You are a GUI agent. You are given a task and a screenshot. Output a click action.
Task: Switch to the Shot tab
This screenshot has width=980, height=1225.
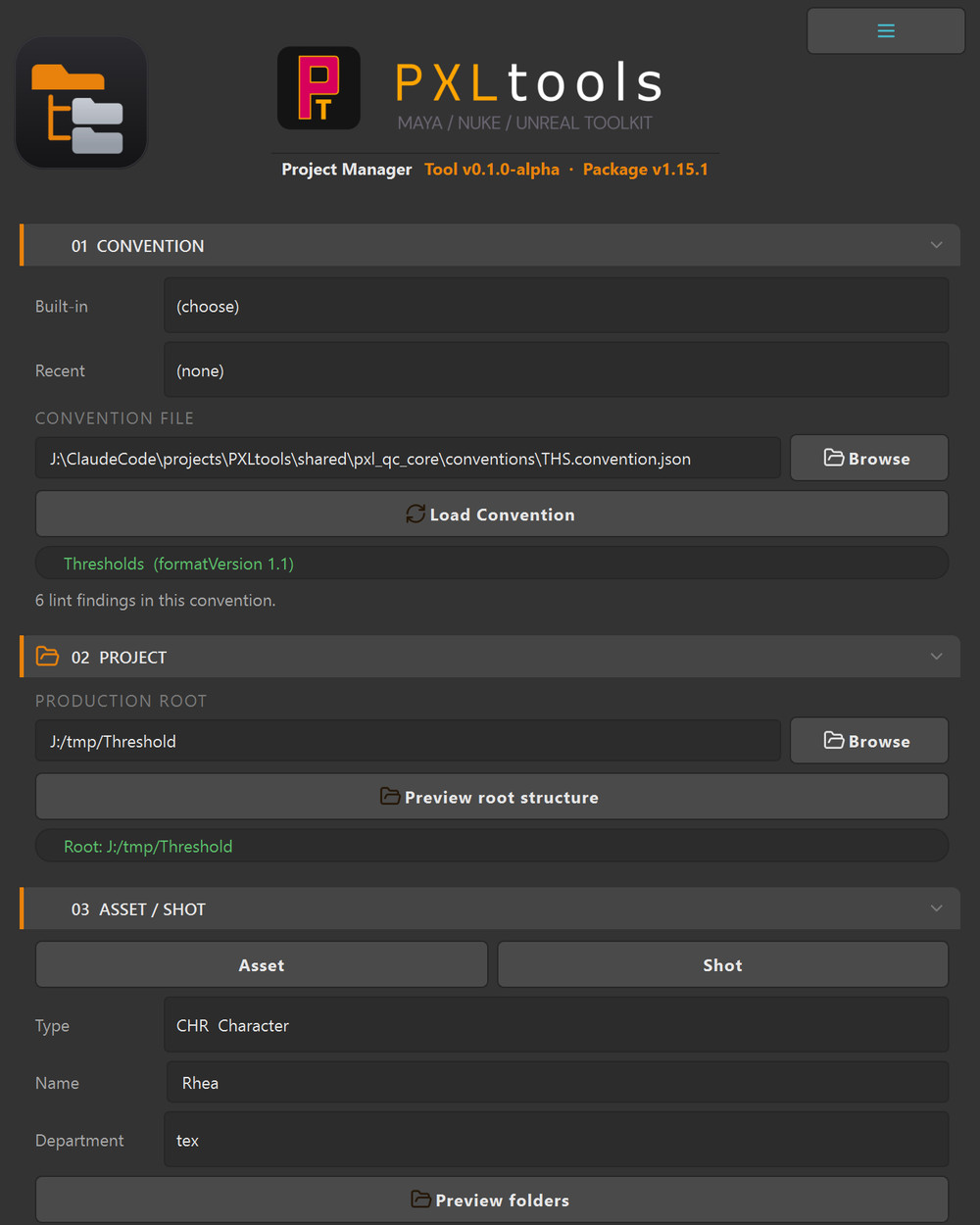[722, 965]
